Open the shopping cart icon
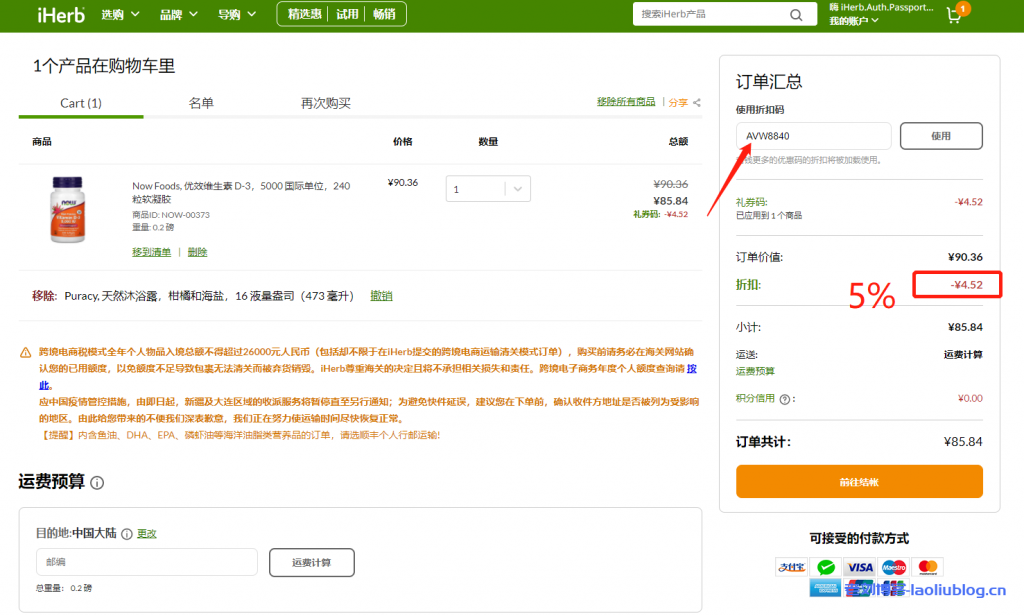1024x616 pixels. click(x=954, y=15)
